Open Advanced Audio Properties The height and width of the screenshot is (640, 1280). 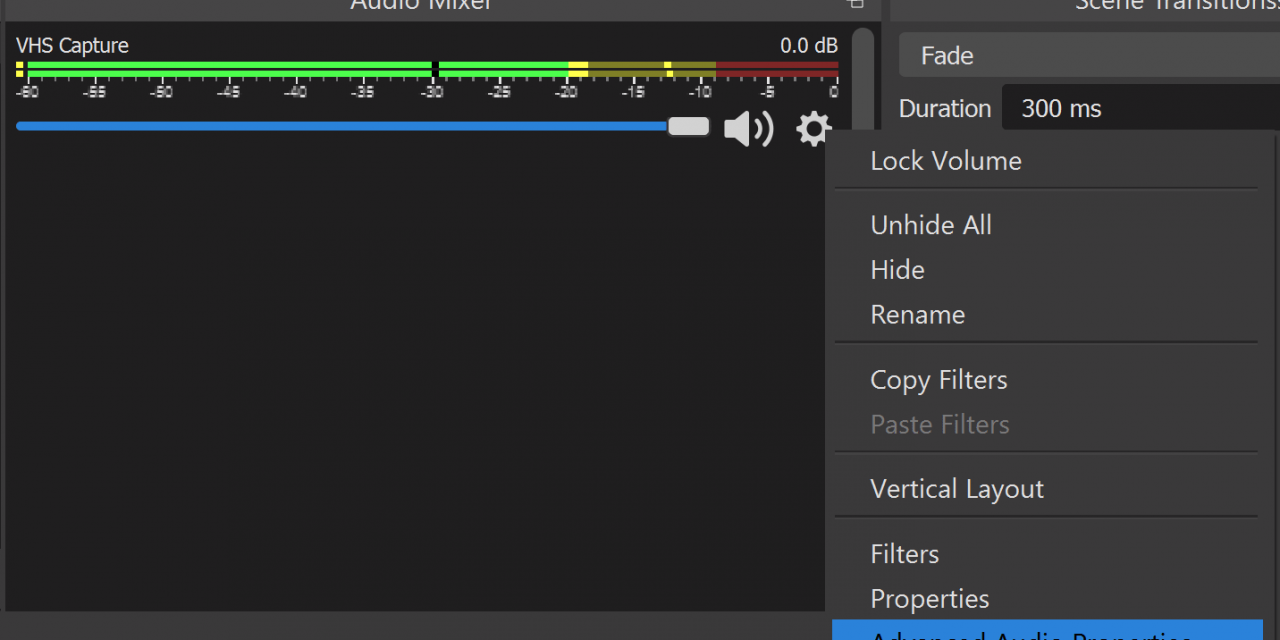[1030, 633]
